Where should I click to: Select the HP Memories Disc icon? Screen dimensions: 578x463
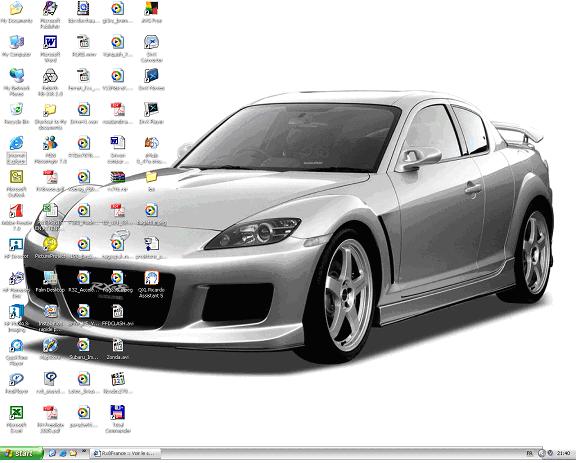click(x=16, y=278)
